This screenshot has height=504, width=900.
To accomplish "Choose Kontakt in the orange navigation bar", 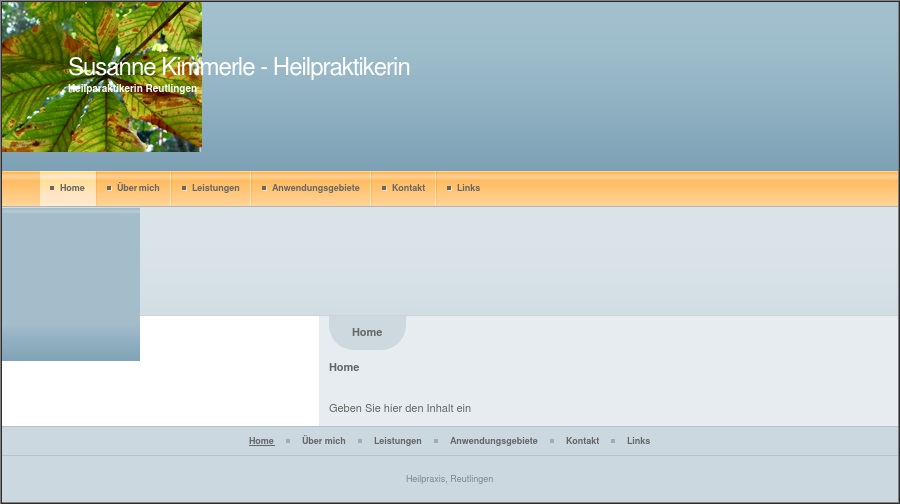I will (408, 188).
